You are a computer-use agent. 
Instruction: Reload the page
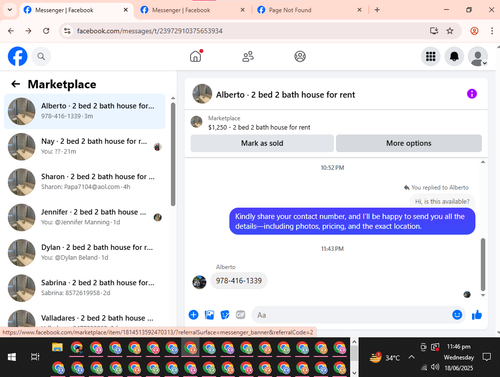pos(46,31)
